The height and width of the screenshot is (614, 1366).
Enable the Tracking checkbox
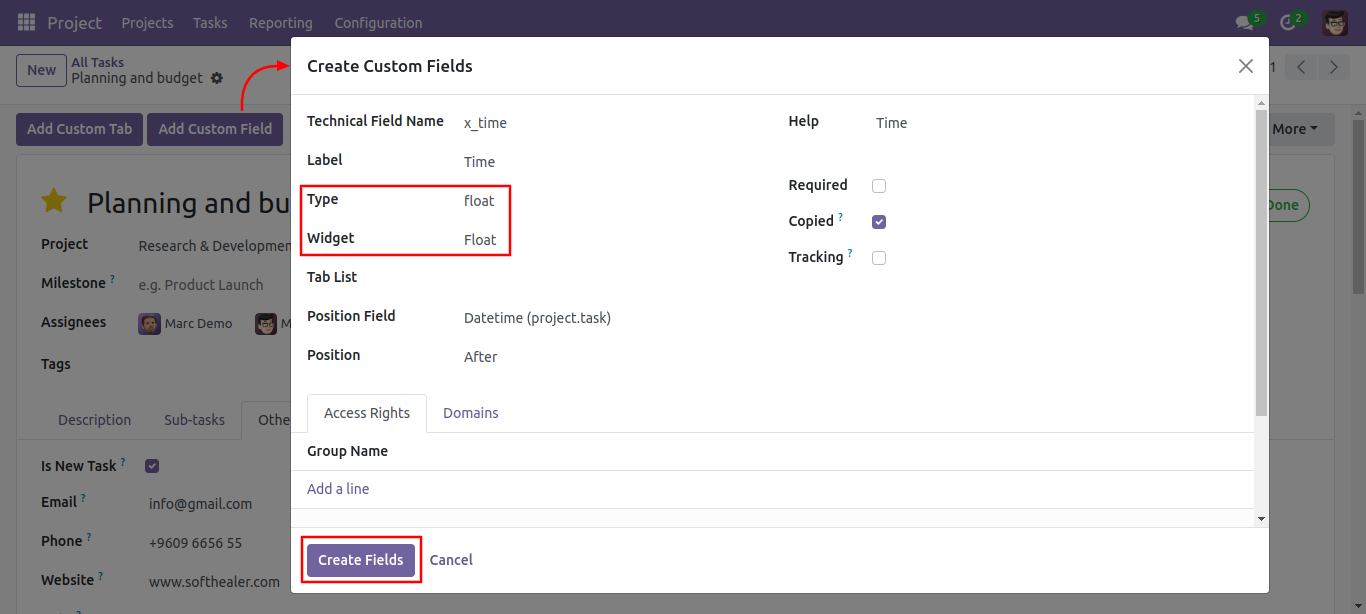[x=879, y=258]
